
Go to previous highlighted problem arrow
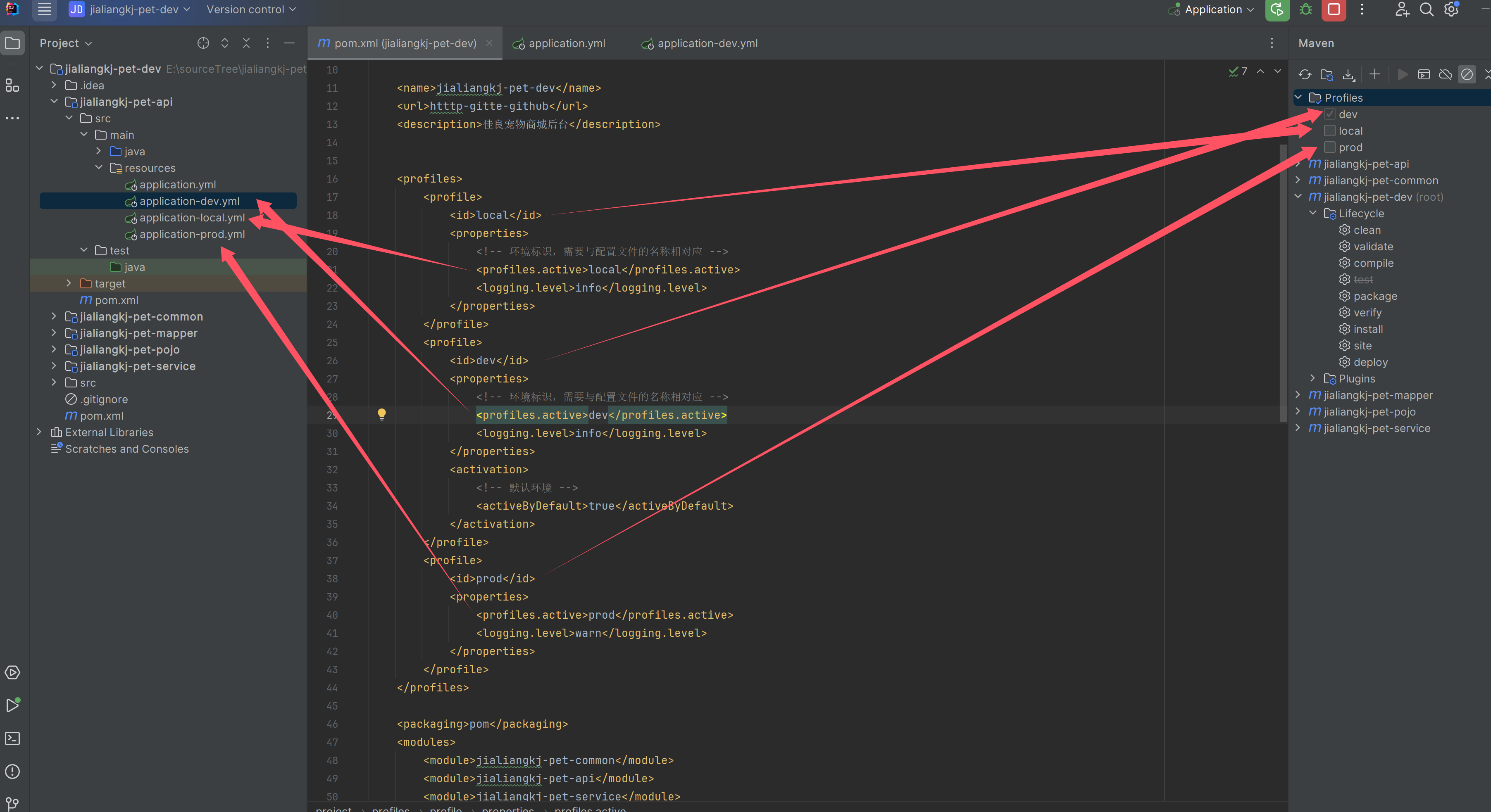point(1260,71)
